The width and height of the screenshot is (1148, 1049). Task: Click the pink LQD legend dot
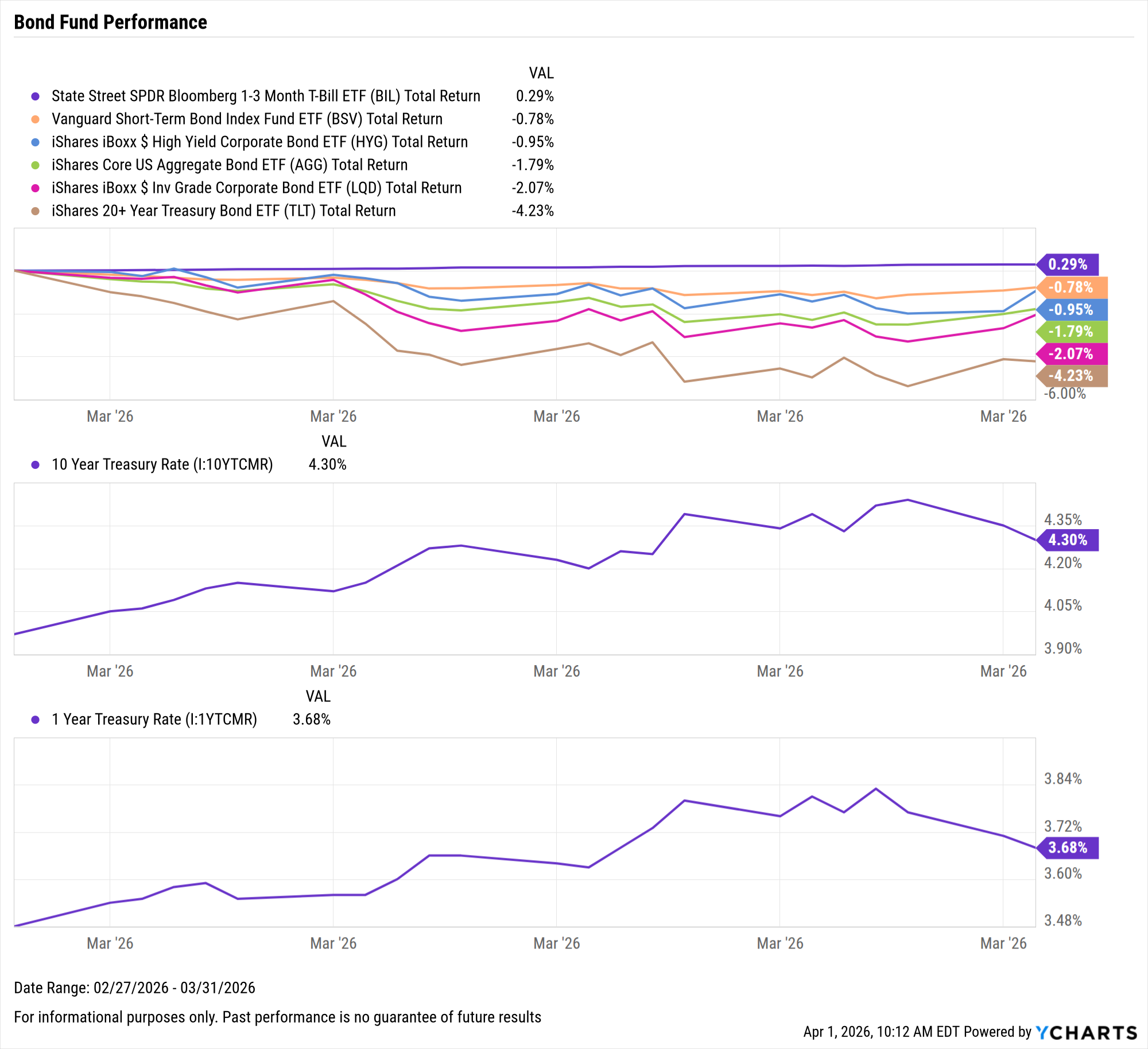click(36, 188)
